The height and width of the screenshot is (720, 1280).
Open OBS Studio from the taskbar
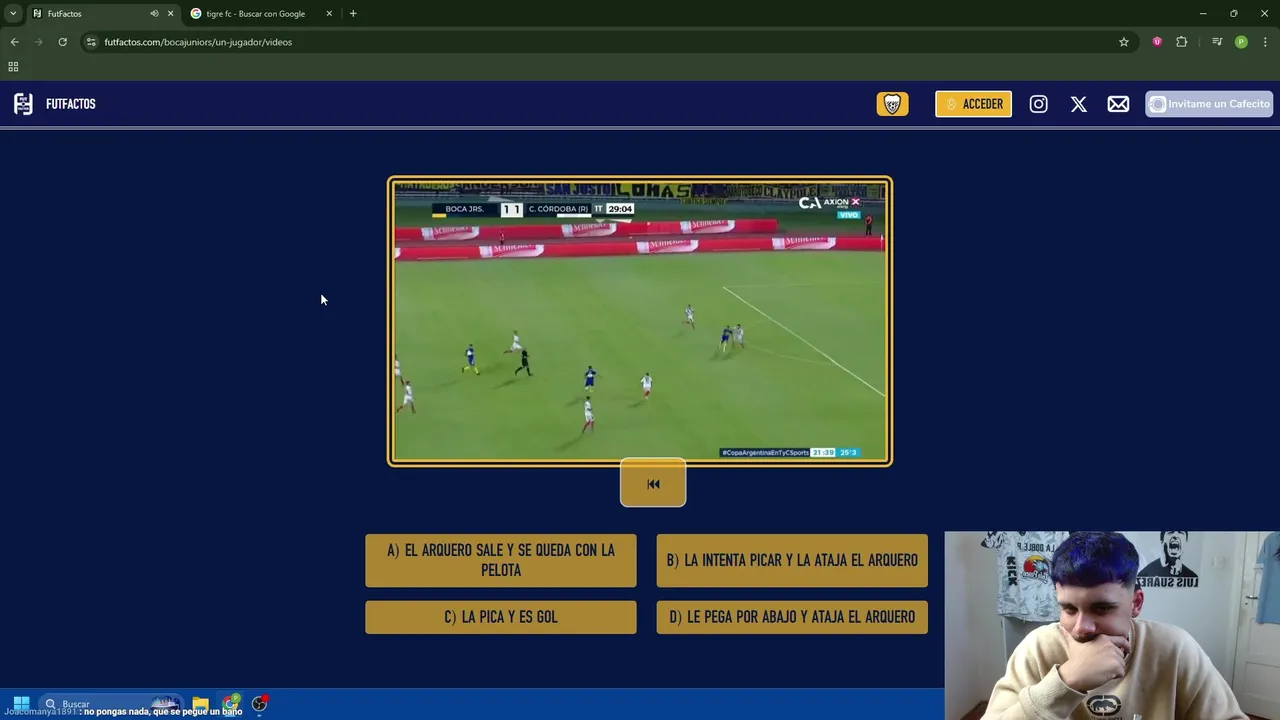coord(260,704)
